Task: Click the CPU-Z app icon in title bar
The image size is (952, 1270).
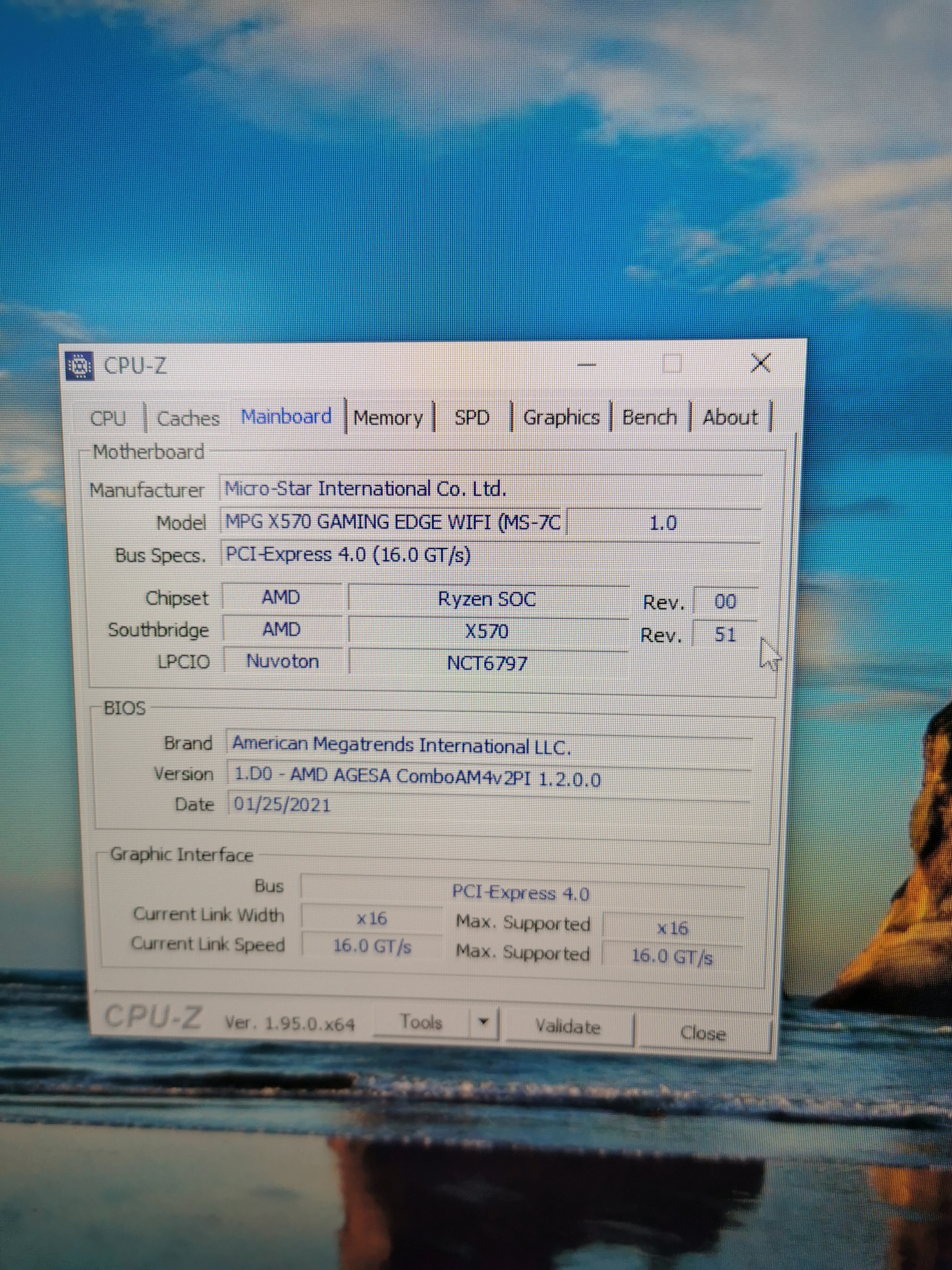Action: point(80,365)
